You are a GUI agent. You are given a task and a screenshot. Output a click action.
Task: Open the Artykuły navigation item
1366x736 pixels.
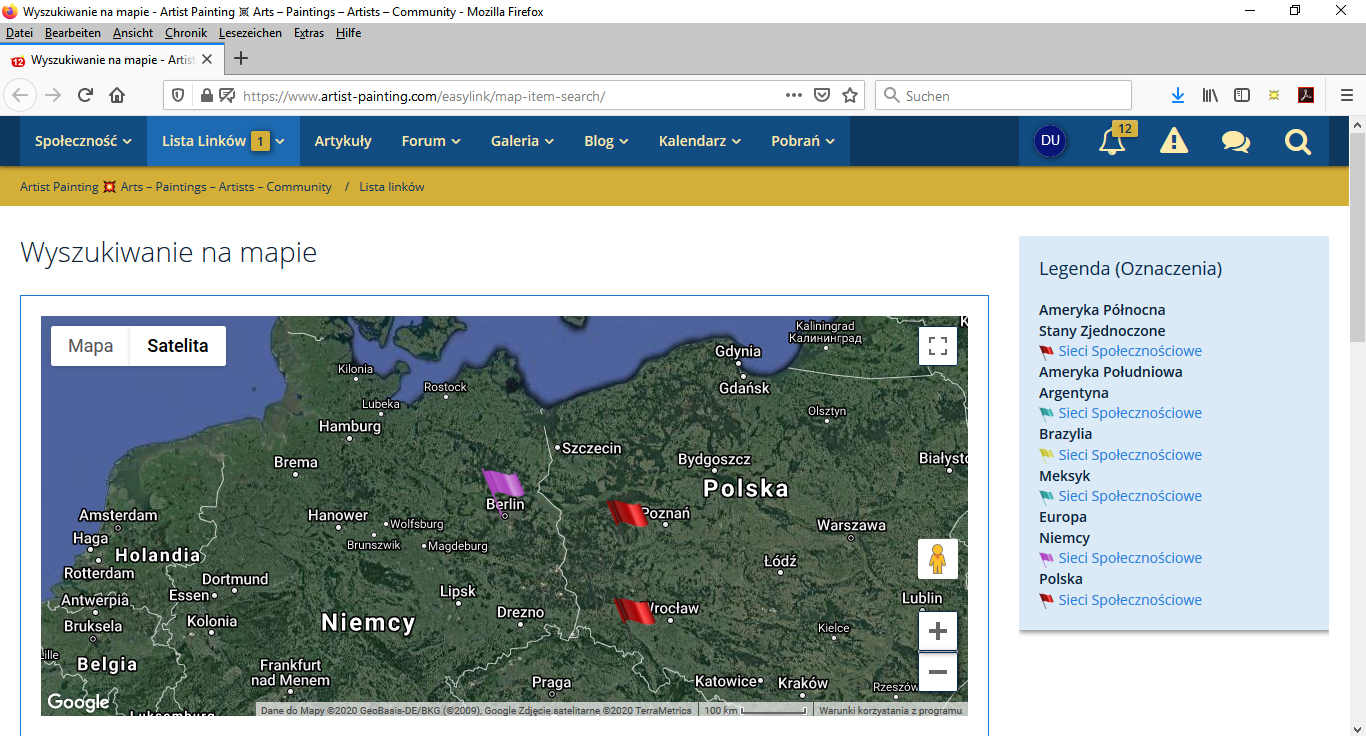[x=343, y=141]
